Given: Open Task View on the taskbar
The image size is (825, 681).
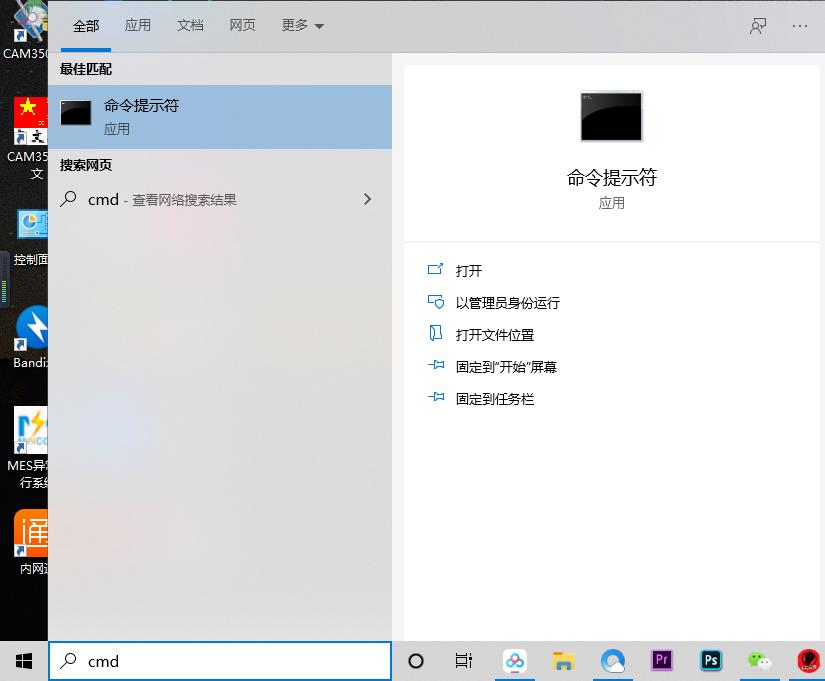Looking at the screenshot, I should tap(463, 661).
